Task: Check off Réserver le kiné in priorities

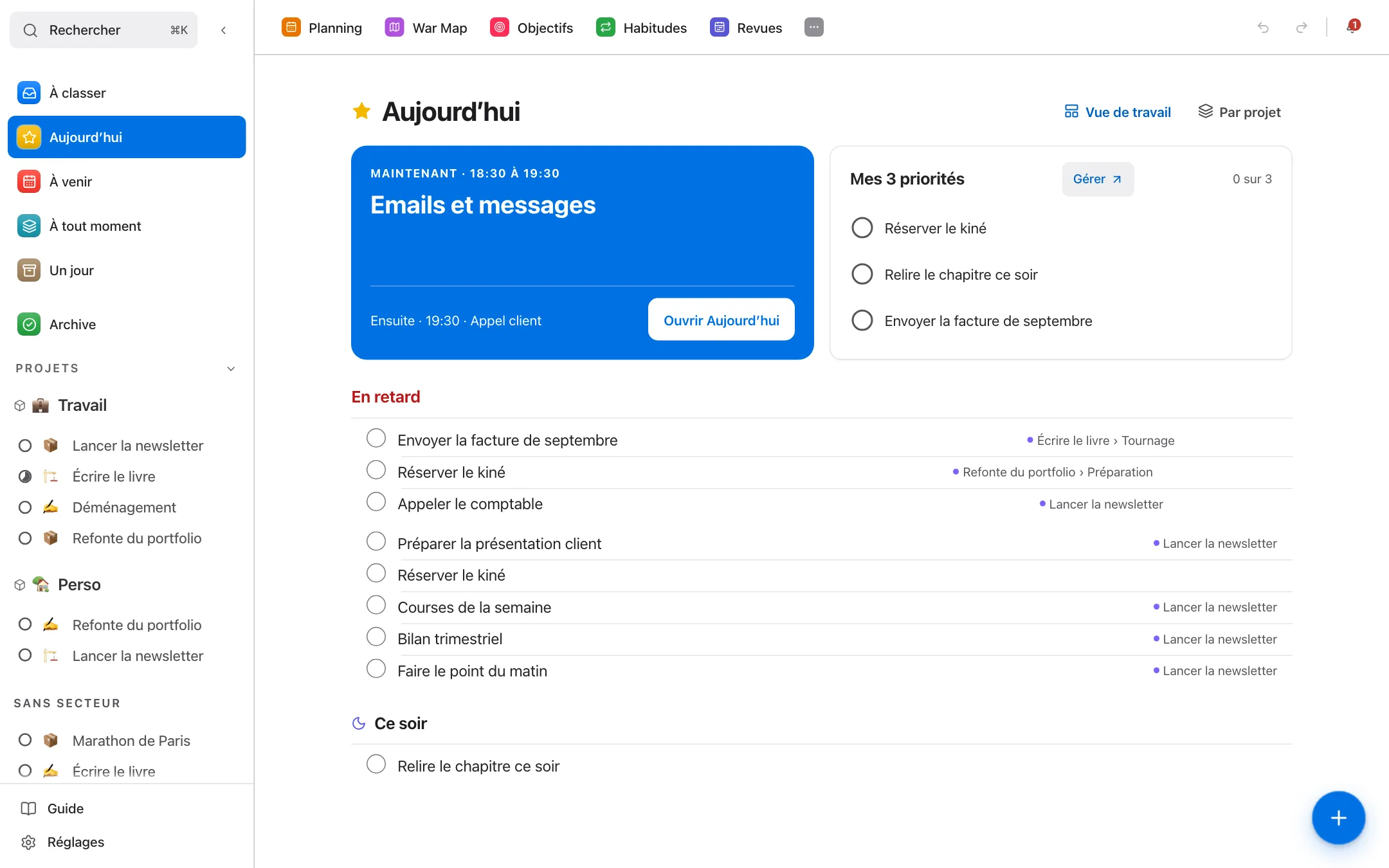Action: tap(862, 228)
